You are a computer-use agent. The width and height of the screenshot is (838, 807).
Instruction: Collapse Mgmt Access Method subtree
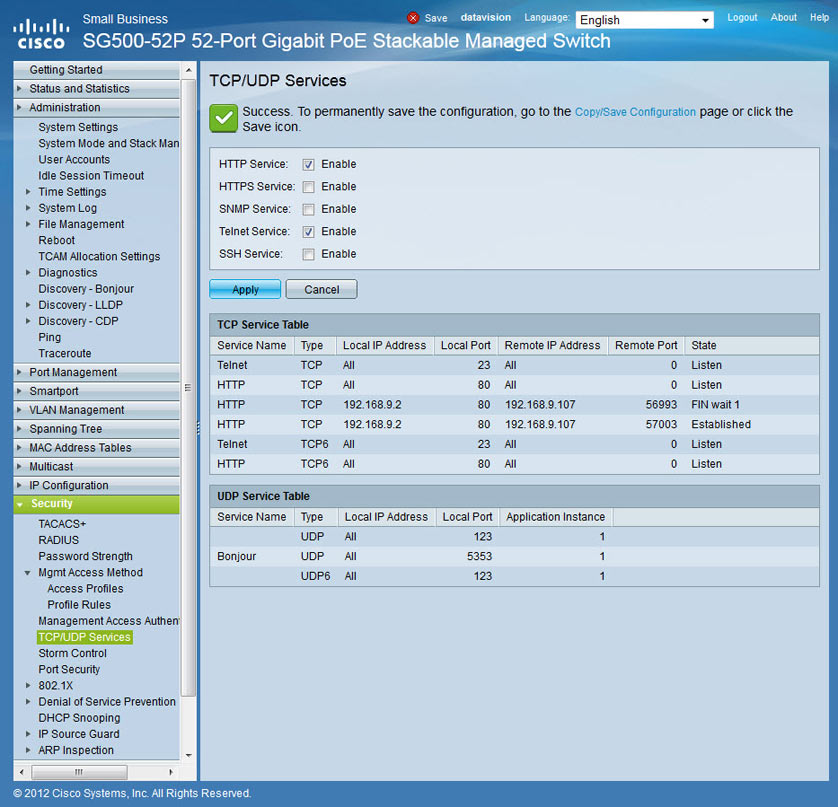pos(28,573)
